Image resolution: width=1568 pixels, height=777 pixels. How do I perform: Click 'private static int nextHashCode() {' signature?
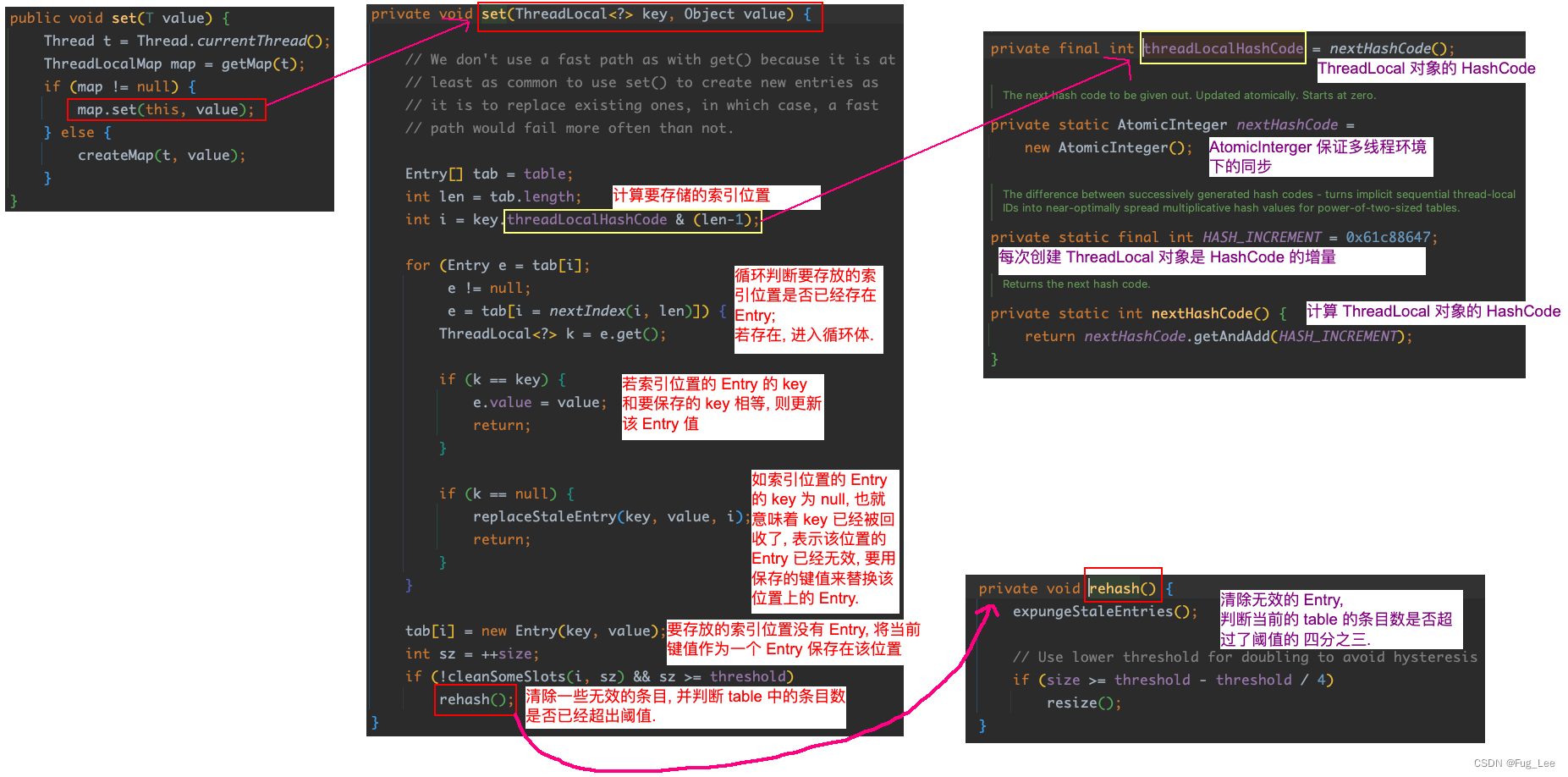click(1138, 313)
